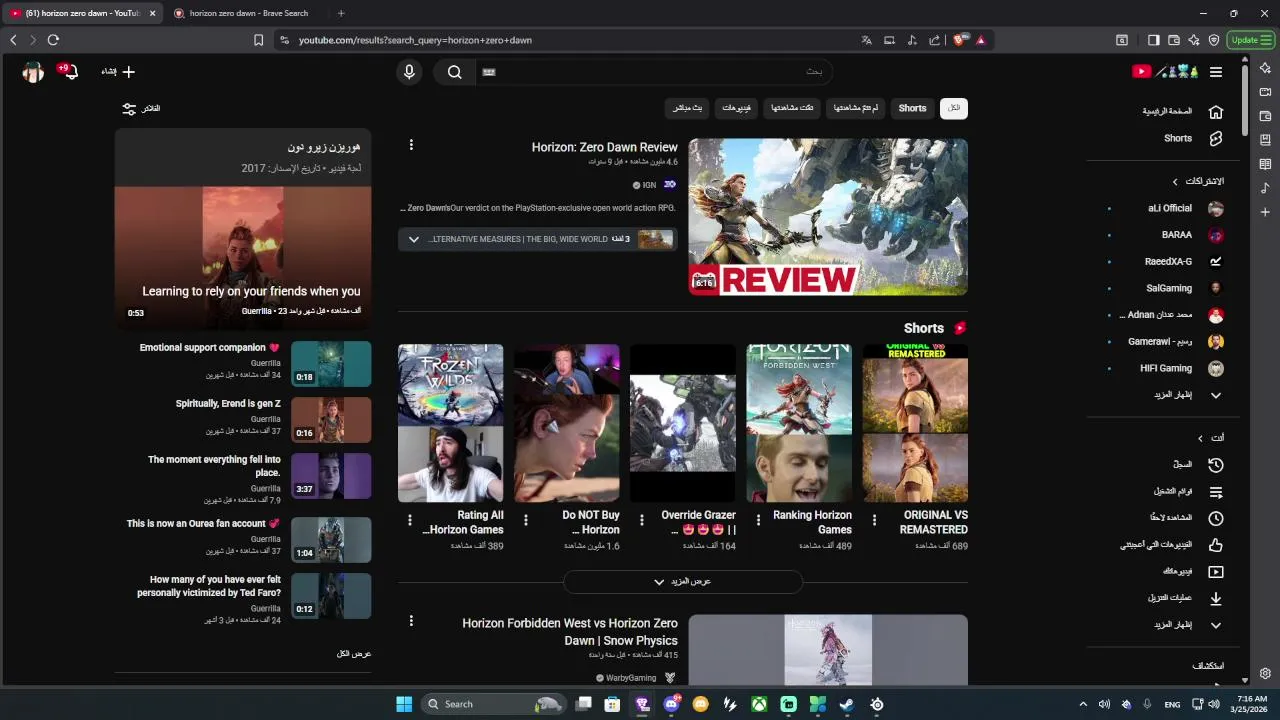Open the YouTube guide hamburger menu
The image size is (1280, 720).
[1216, 72]
